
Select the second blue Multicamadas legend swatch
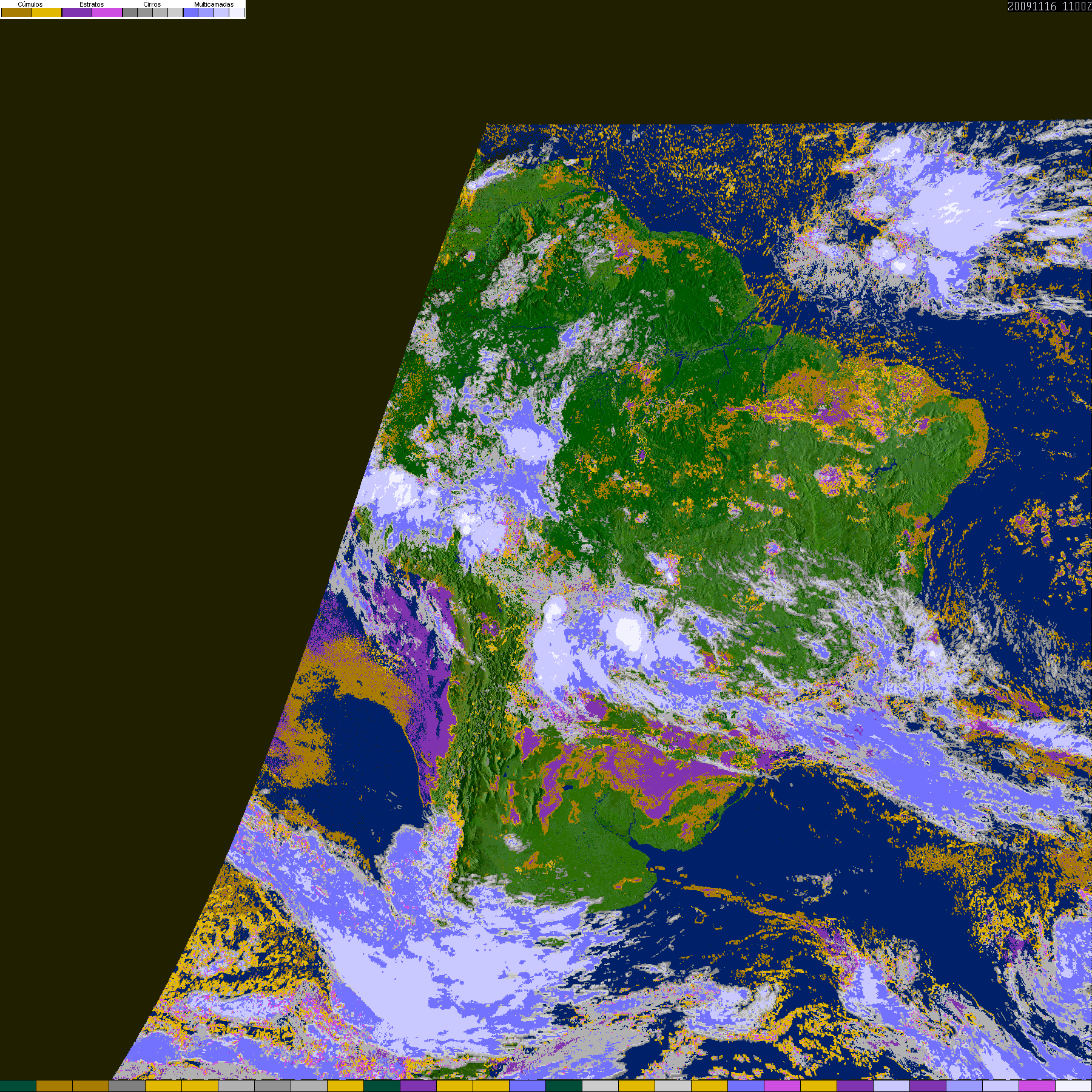tap(206, 13)
